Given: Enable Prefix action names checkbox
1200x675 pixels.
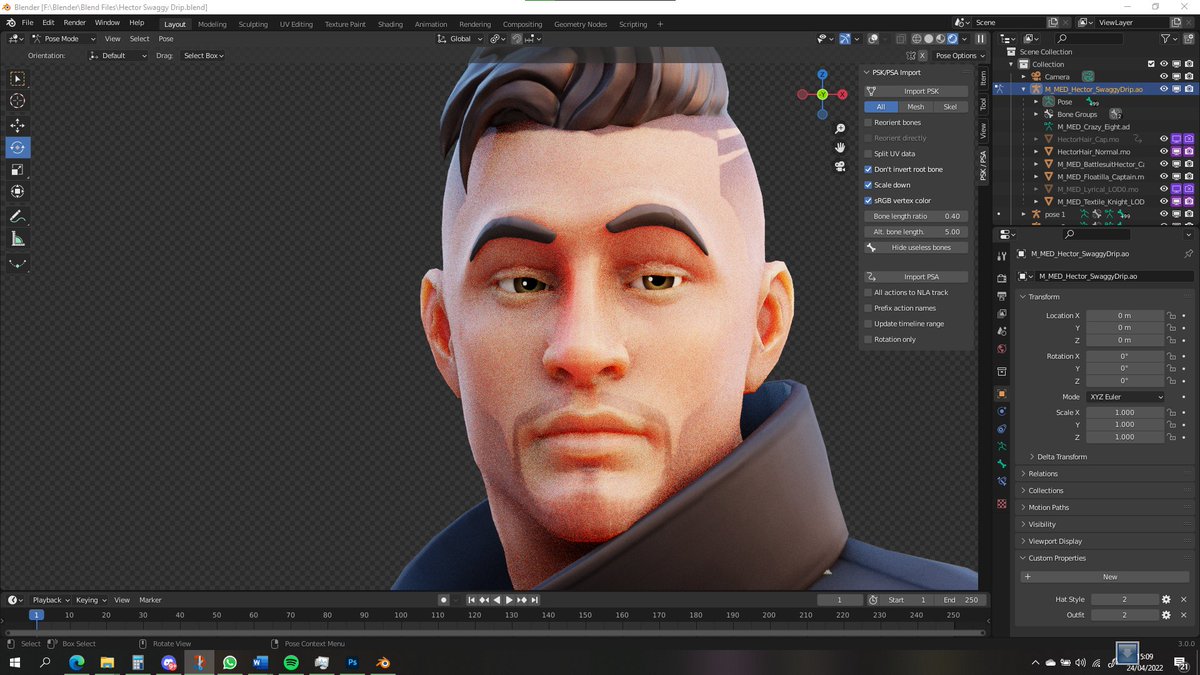Looking at the screenshot, I should coord(868,308).
